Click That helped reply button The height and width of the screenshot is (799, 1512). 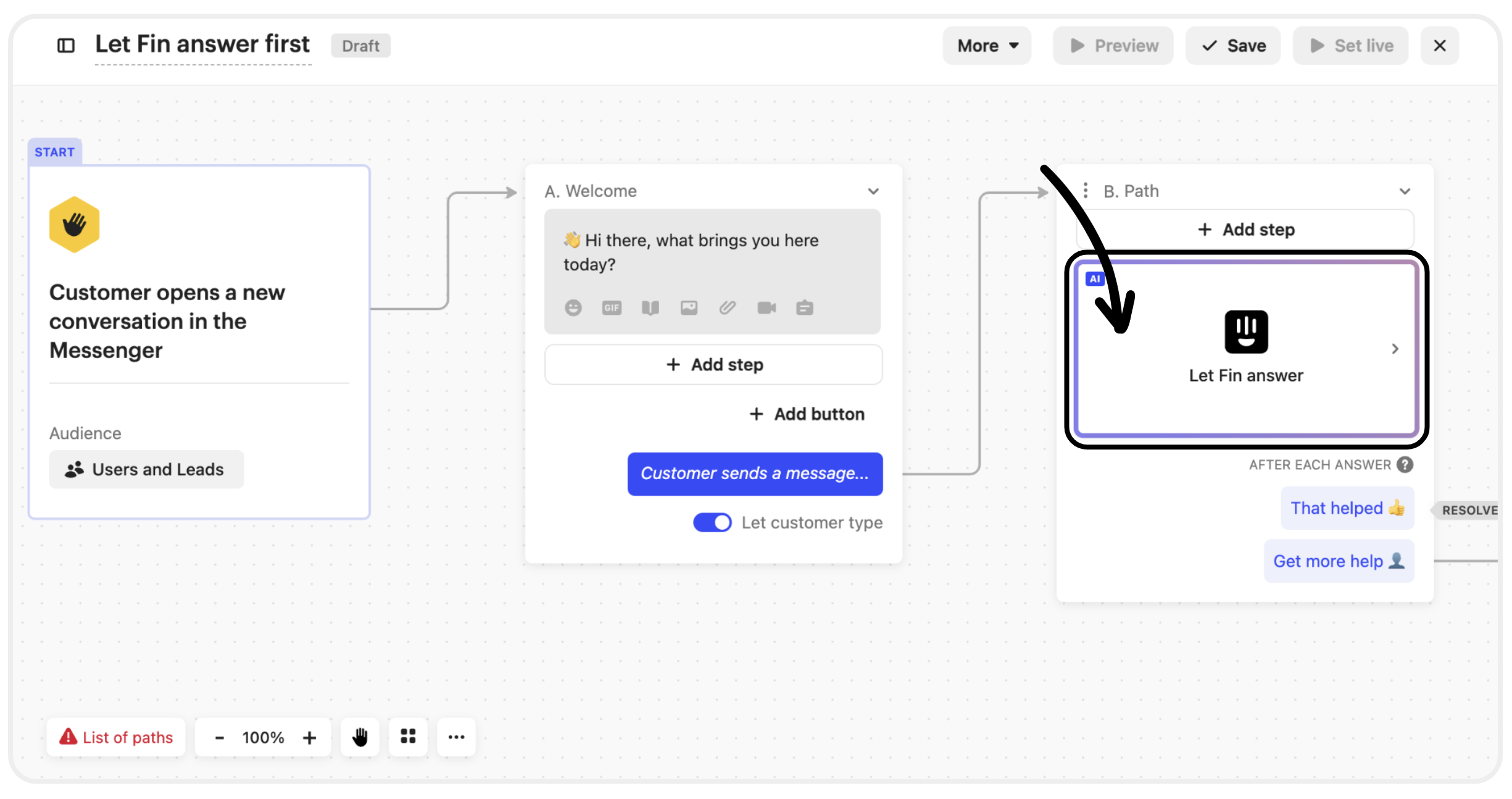[x=1347, y=508]
